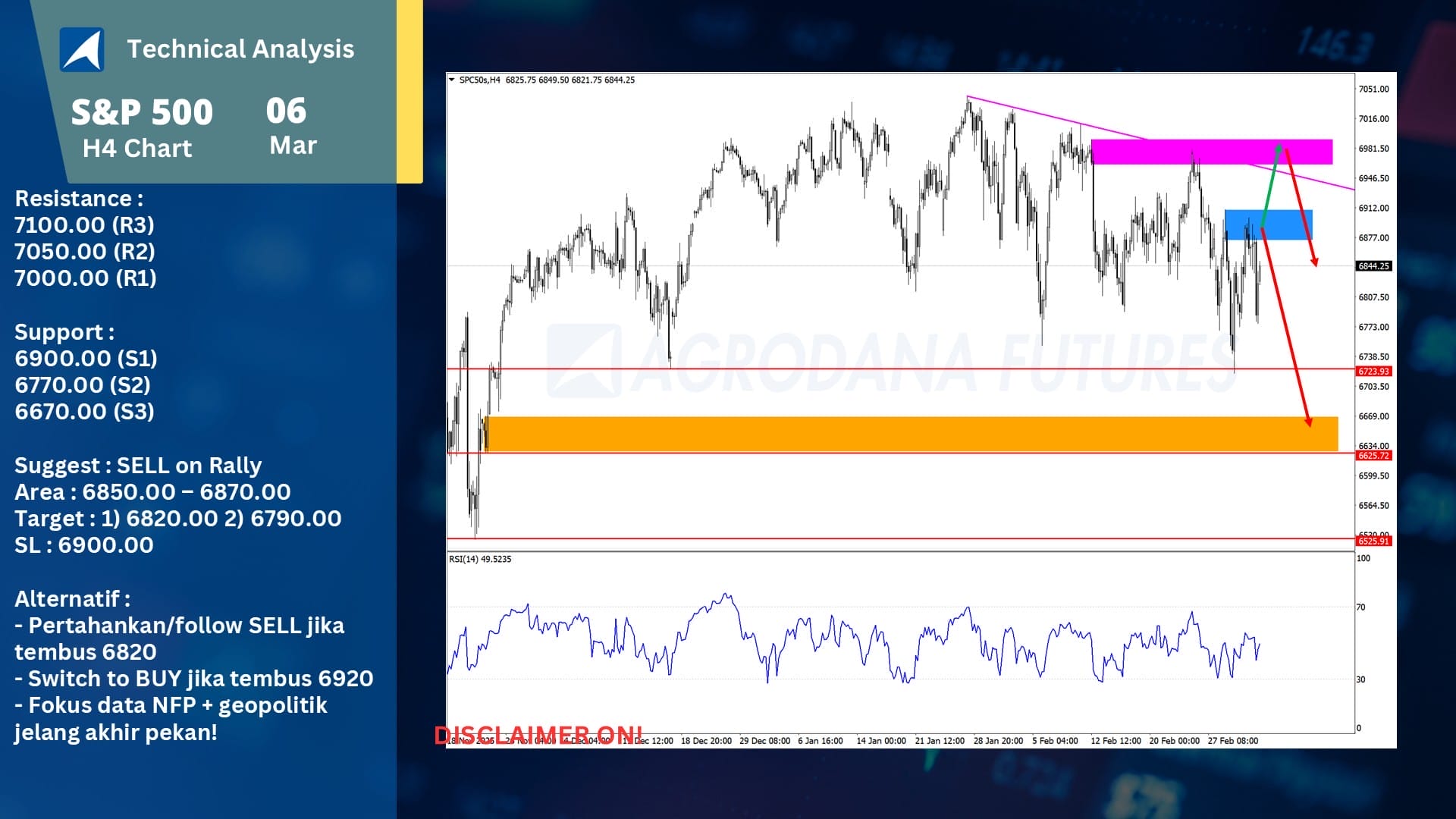The height and width of the screenshot is (819, 1456).
Task: Click the S&P 500 title text
Action: click(x=142, y=112)
